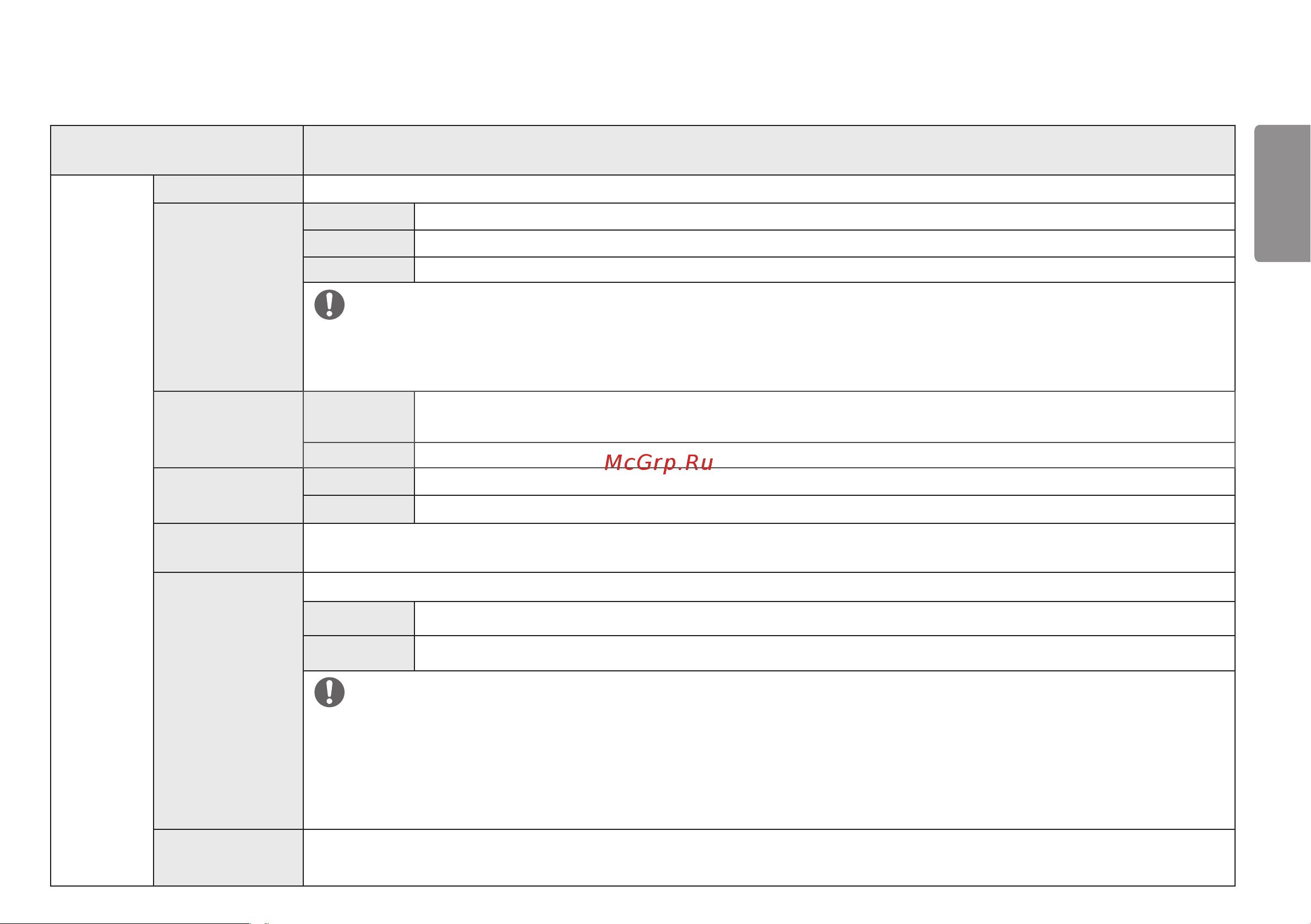The width and height of the screenshot is (1311, 924).
Task: Click the gray top-left header cell of the table
Action: click(x=177, y=150)
